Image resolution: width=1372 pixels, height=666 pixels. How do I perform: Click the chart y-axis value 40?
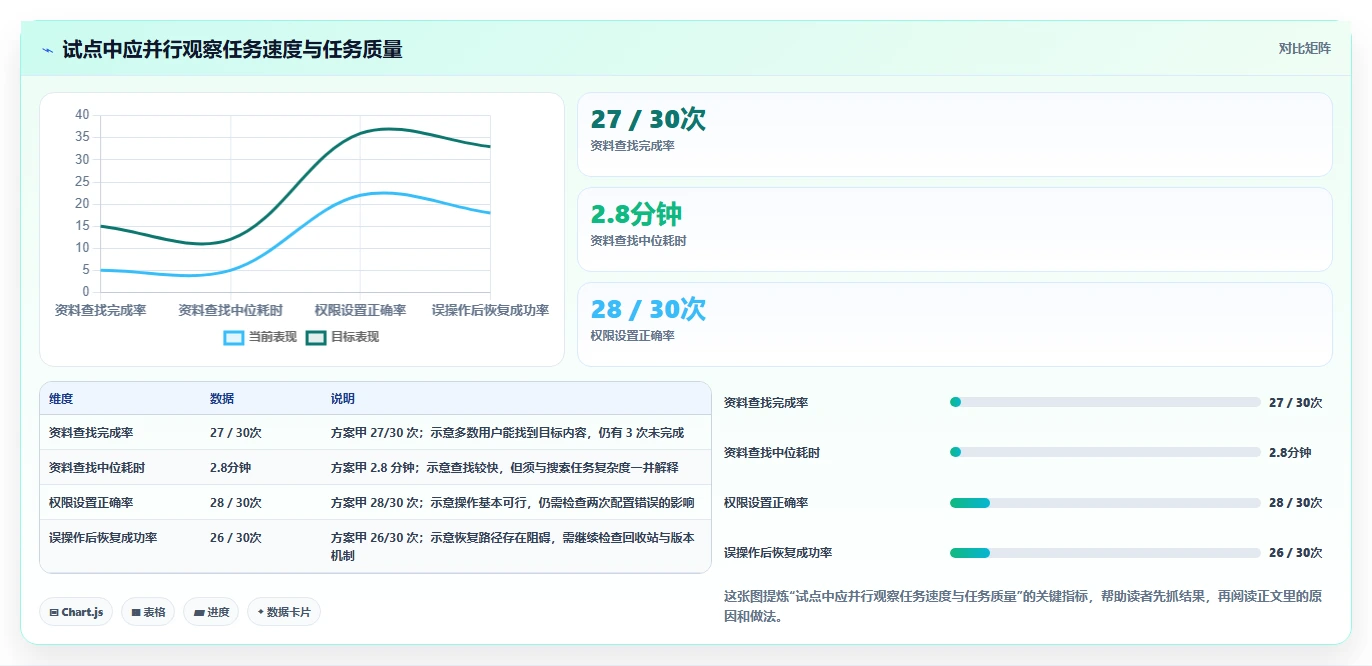coord(82,115)
